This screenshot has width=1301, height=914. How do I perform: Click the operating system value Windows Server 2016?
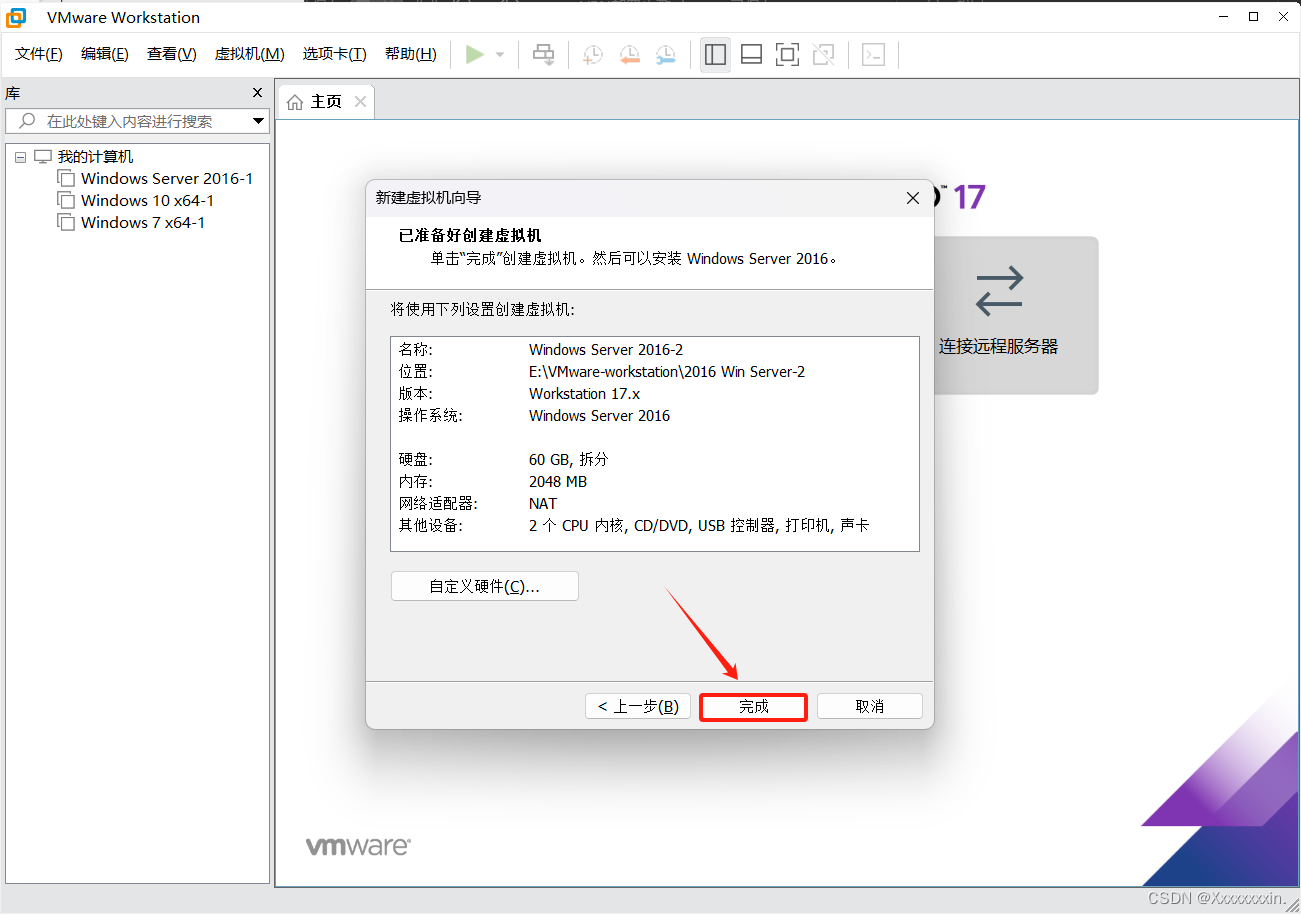(600, 416)
